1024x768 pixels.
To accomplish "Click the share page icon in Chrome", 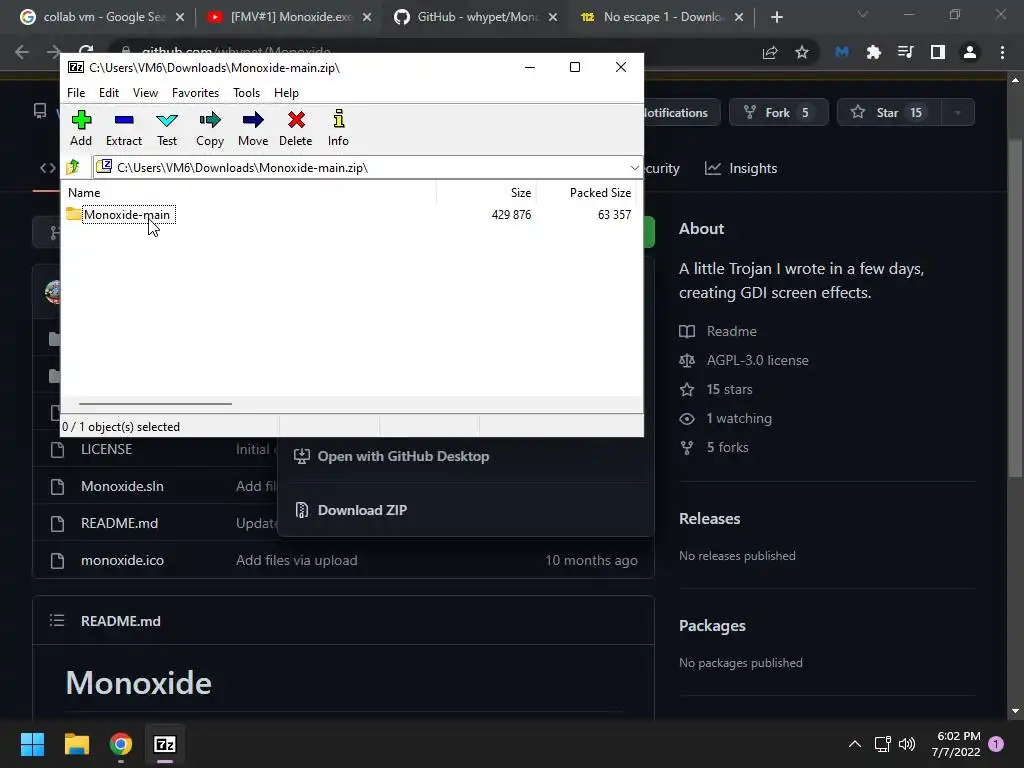I will click(770, 52).
